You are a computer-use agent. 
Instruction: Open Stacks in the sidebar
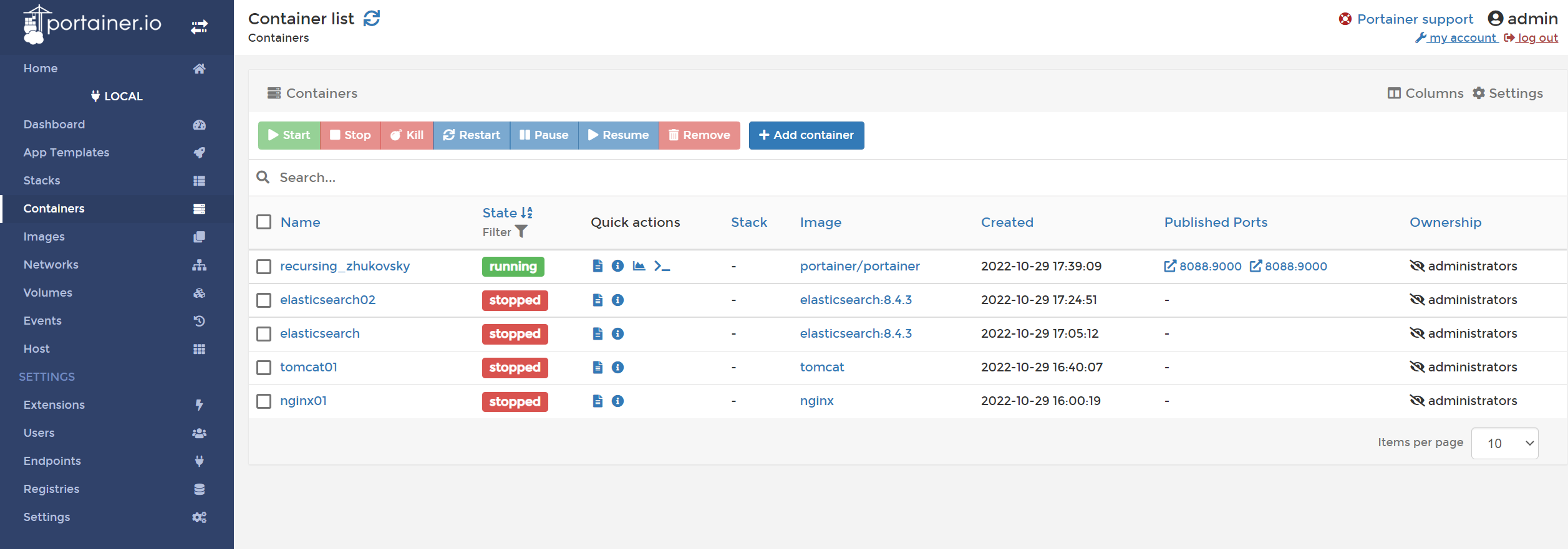click(117, 181)
